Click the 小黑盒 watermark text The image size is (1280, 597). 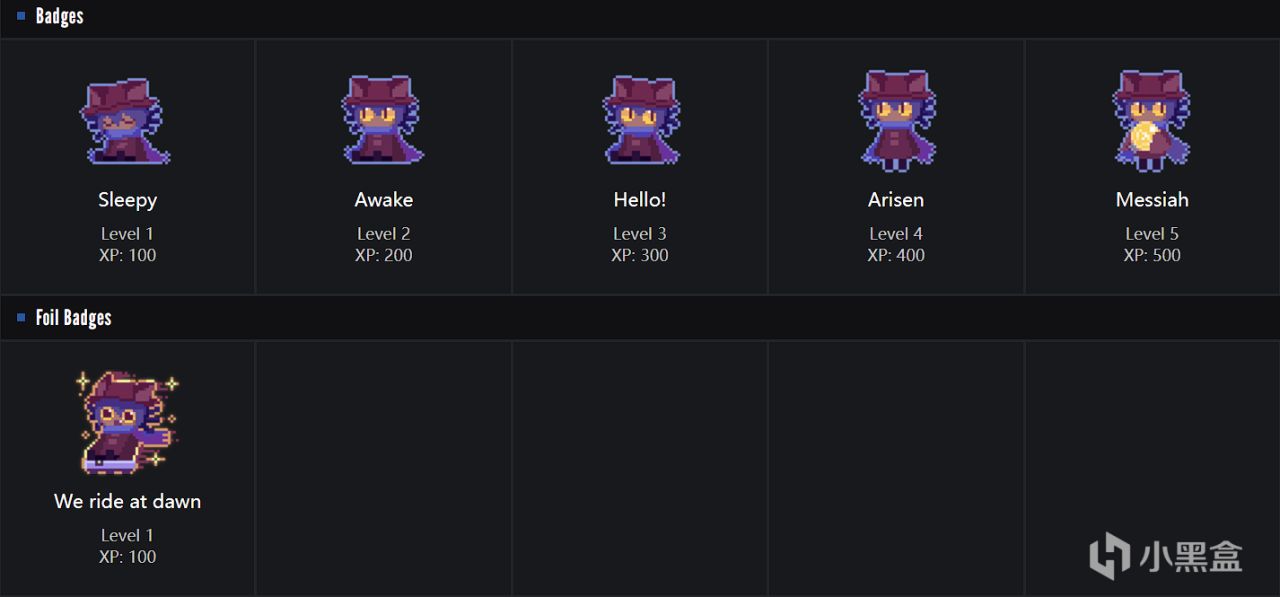[x=1190, y=556]
